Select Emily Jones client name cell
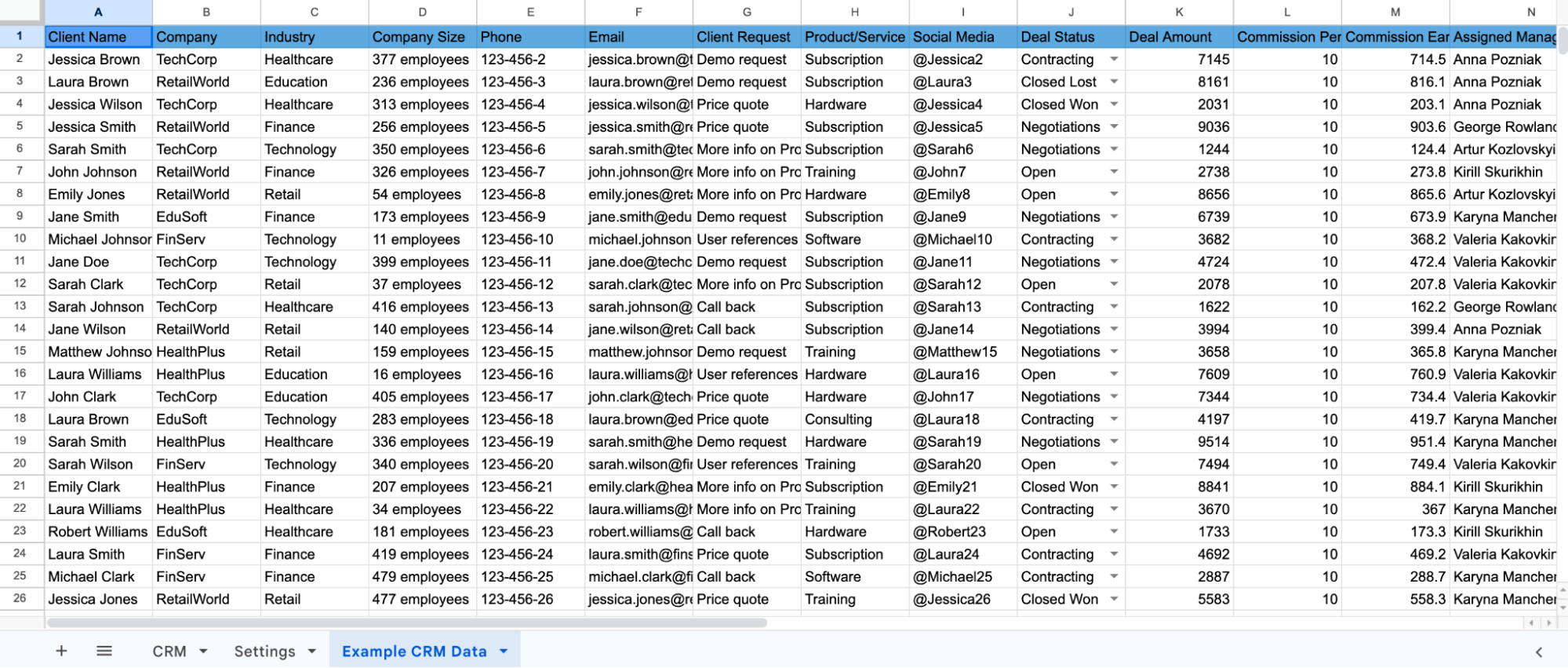The width and height of the screenshot is (1568, 668). [x=98, y=195]
